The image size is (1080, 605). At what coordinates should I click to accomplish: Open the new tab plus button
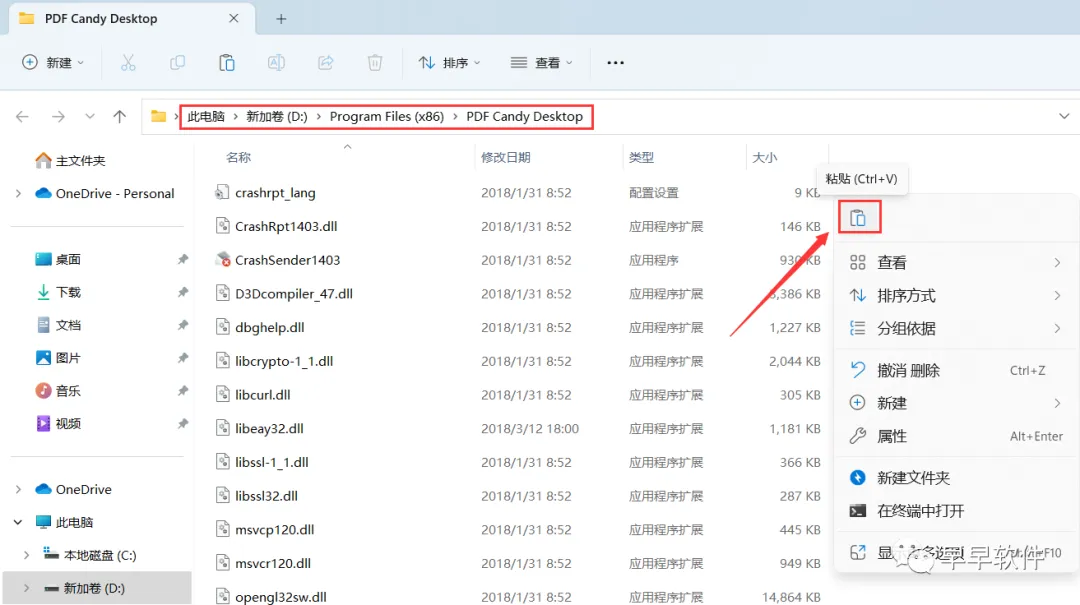click(281, 19)
